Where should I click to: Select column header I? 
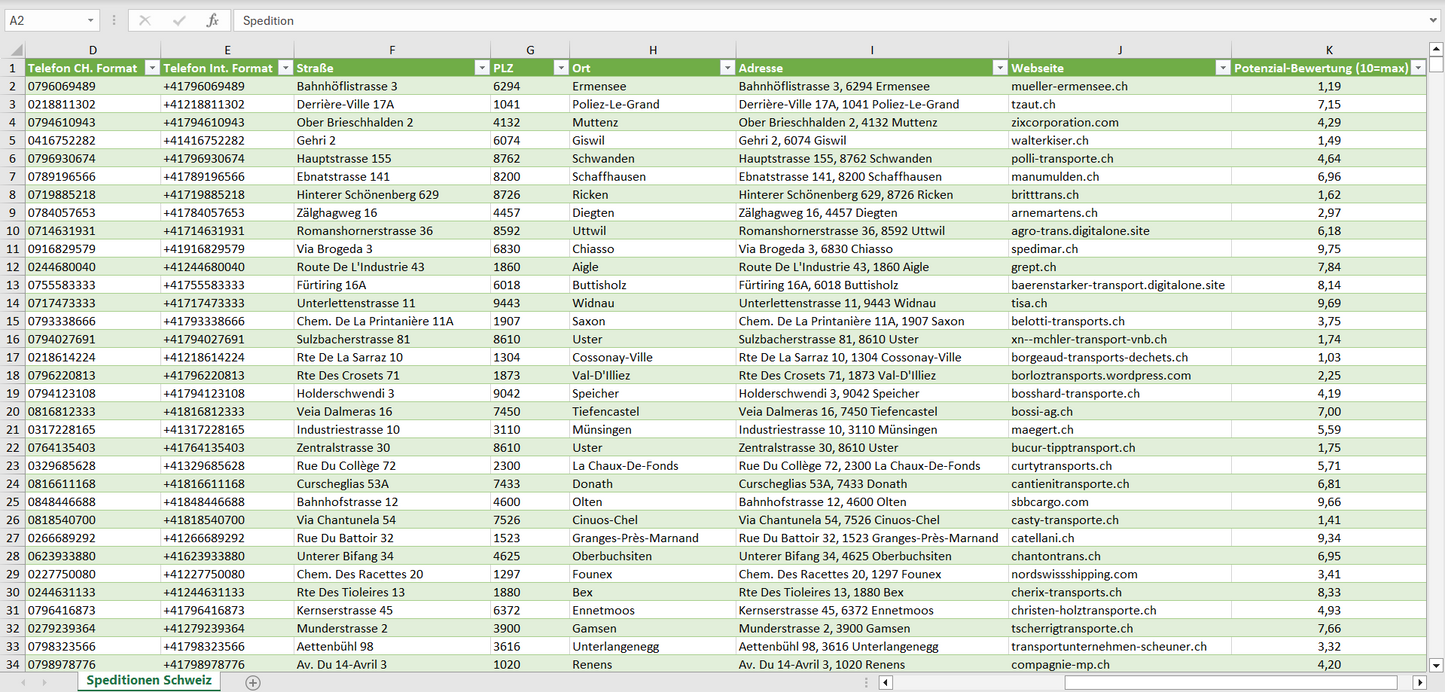(872, 50)
